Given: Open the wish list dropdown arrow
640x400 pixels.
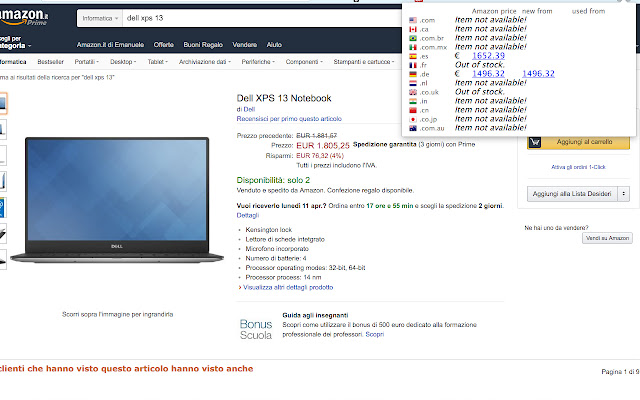Looking at the screenshot, I should pos(623,194).
